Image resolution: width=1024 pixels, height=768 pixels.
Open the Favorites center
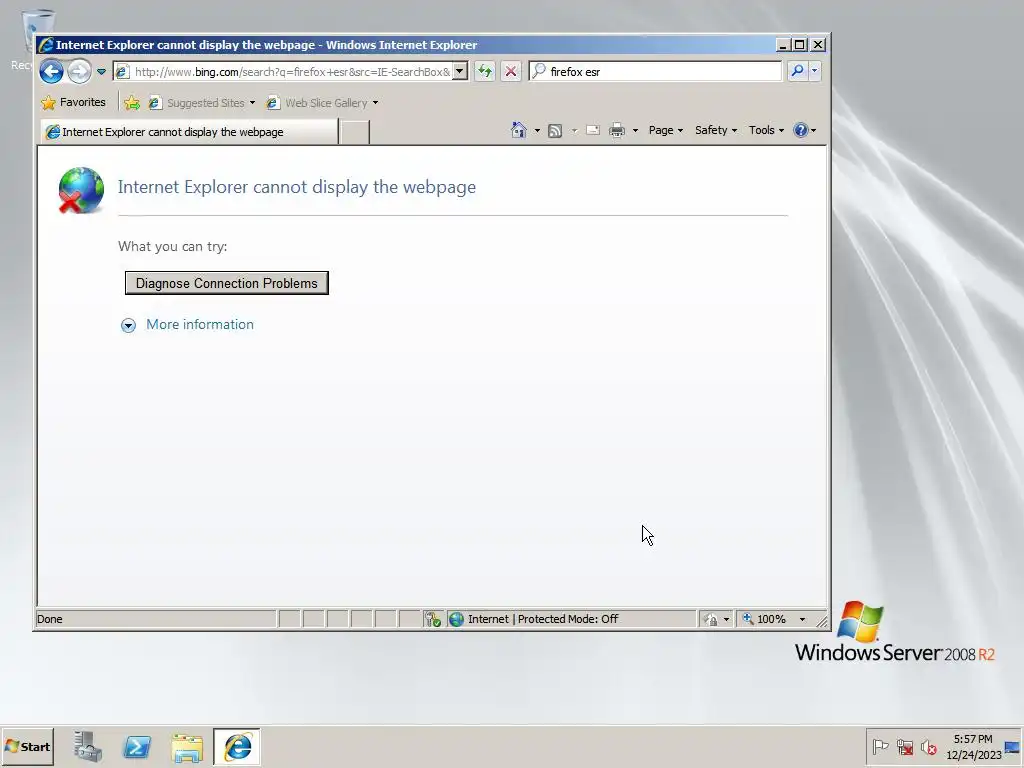click(73, 103)
